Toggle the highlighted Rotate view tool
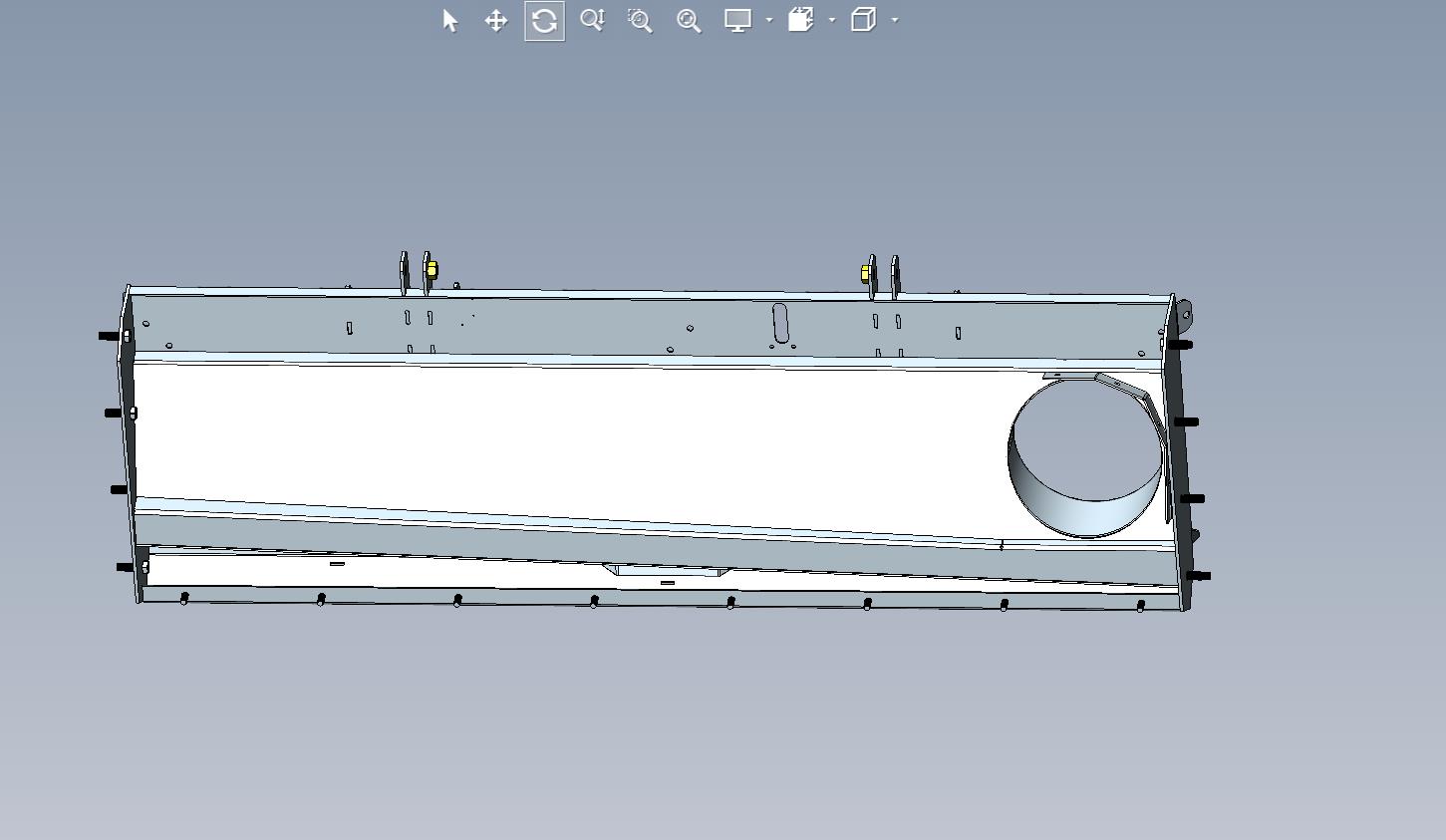The width and height of the screenshot is (1446, 840). pyautogui.click(x=544, y=21)
